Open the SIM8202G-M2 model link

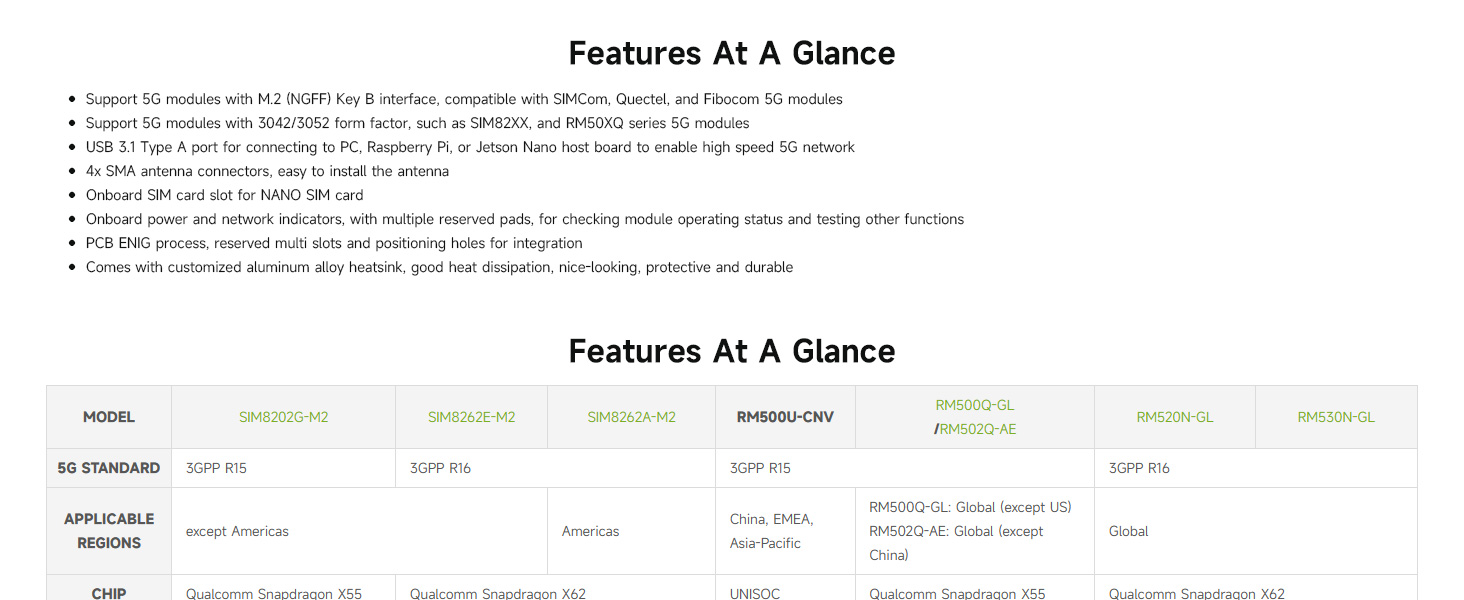coord(283,417)
